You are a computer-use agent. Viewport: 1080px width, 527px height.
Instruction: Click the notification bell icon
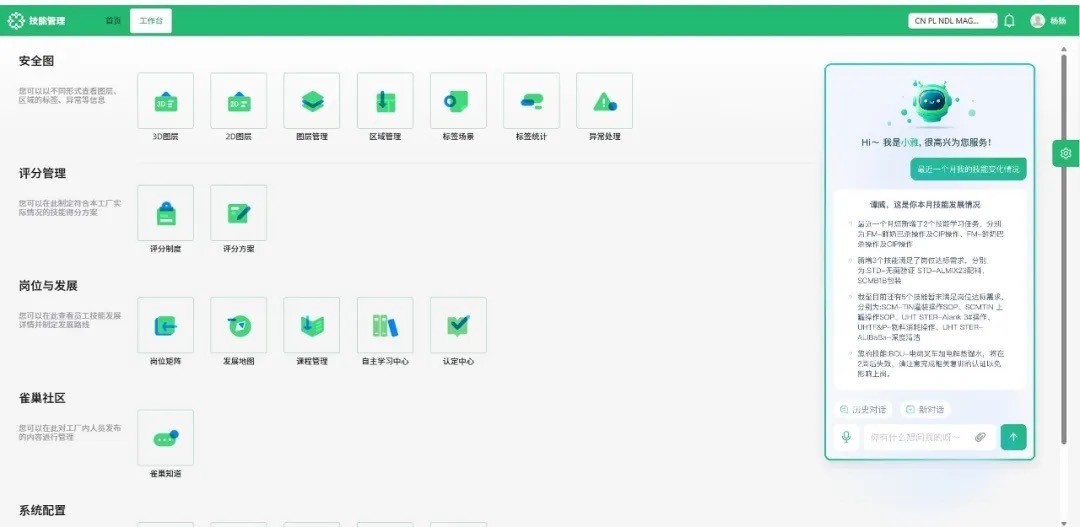(x=1009, y=21)
